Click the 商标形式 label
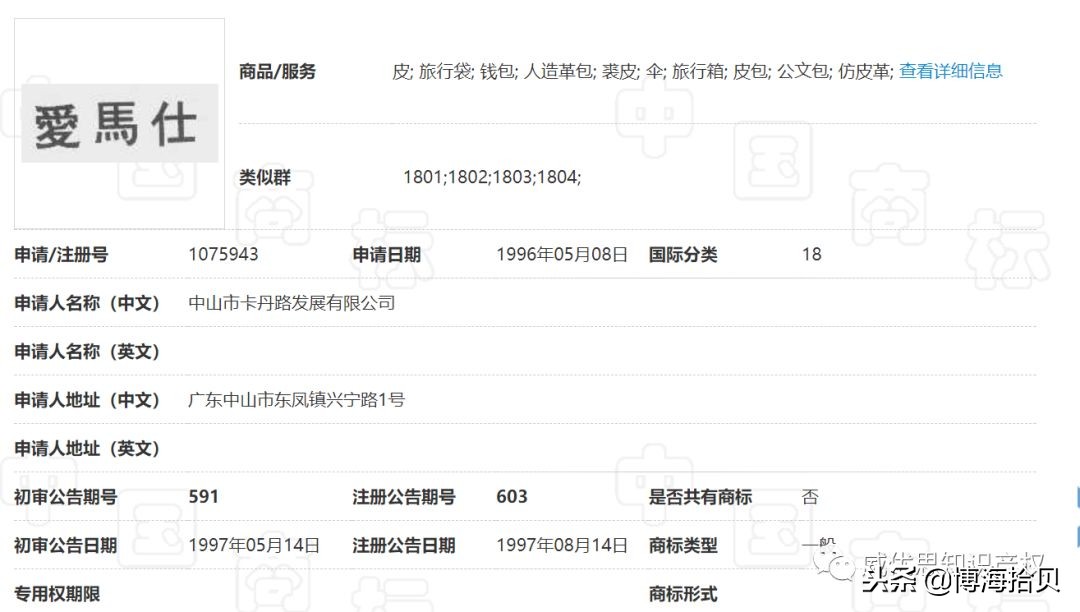Screen dimensions: 1080x612 tap(683, 593)
